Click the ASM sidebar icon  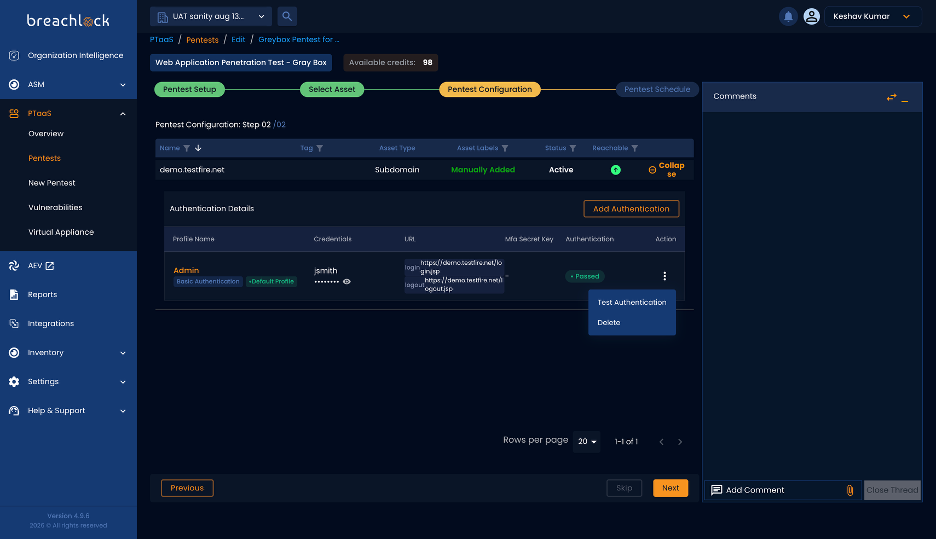coord(14,85)
